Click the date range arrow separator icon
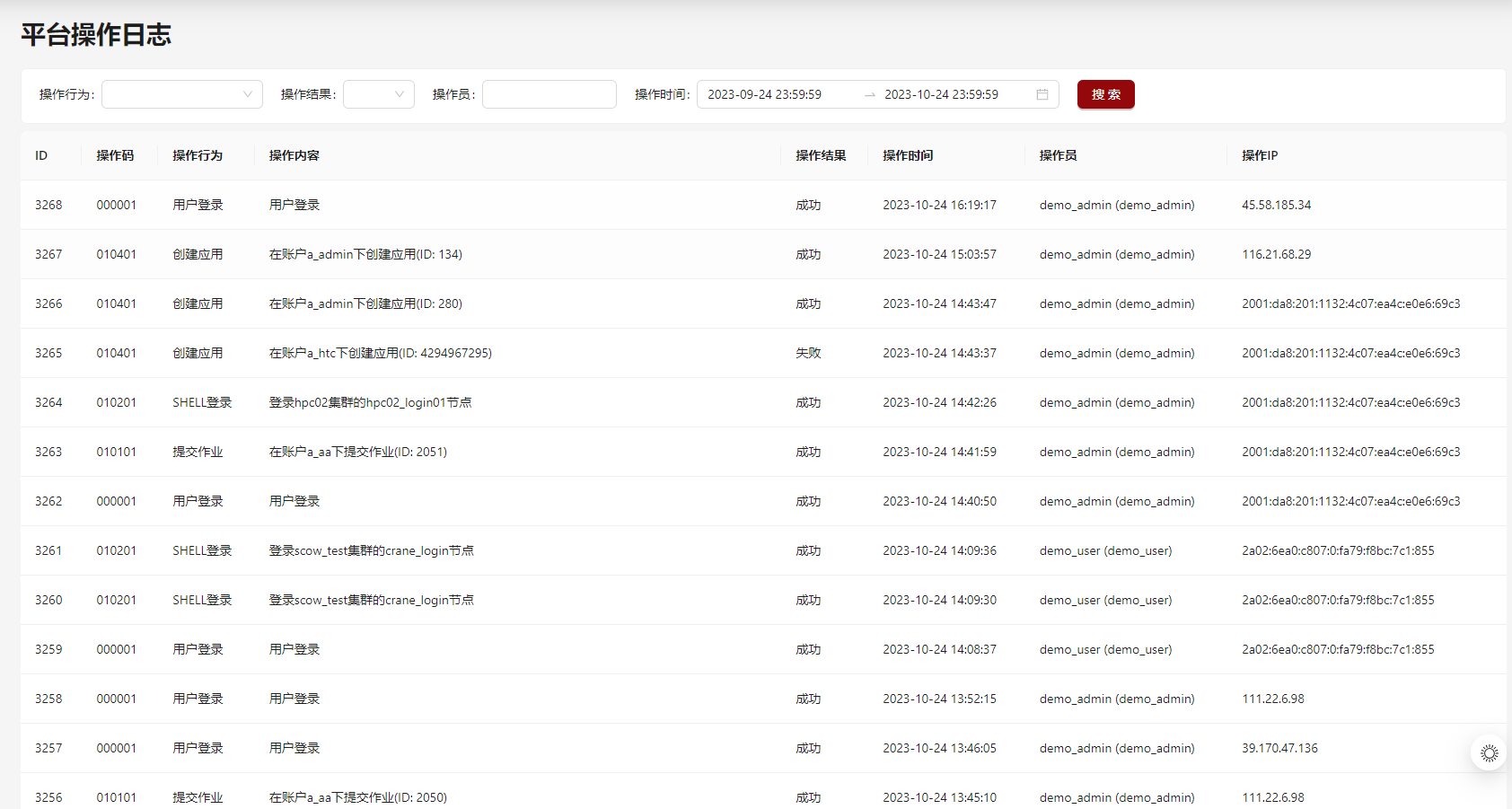This screenshot has height=809, width=1512. [x=869, y=94]
